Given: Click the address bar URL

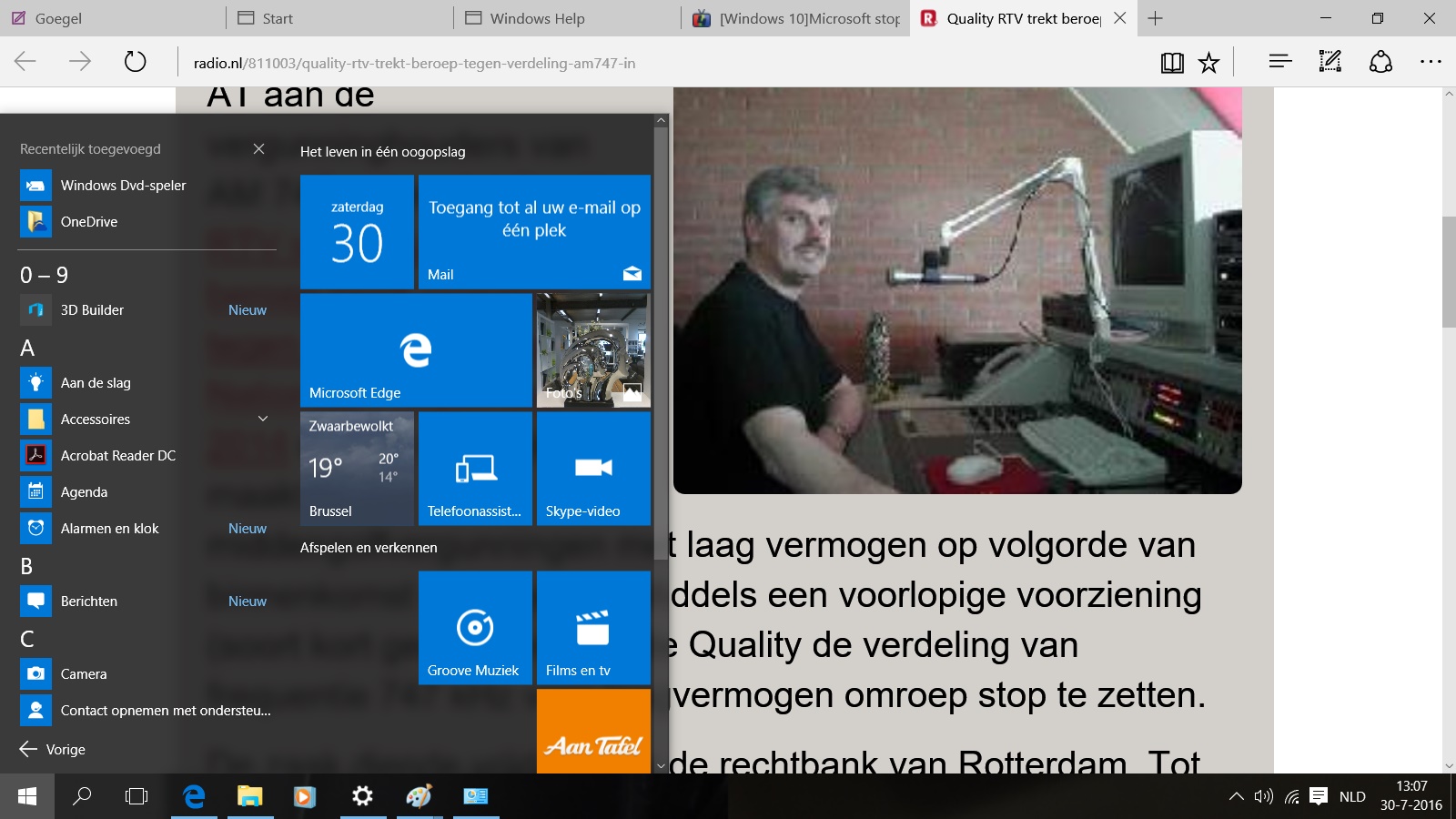Looking at the screenshot, I should [414, 63].
